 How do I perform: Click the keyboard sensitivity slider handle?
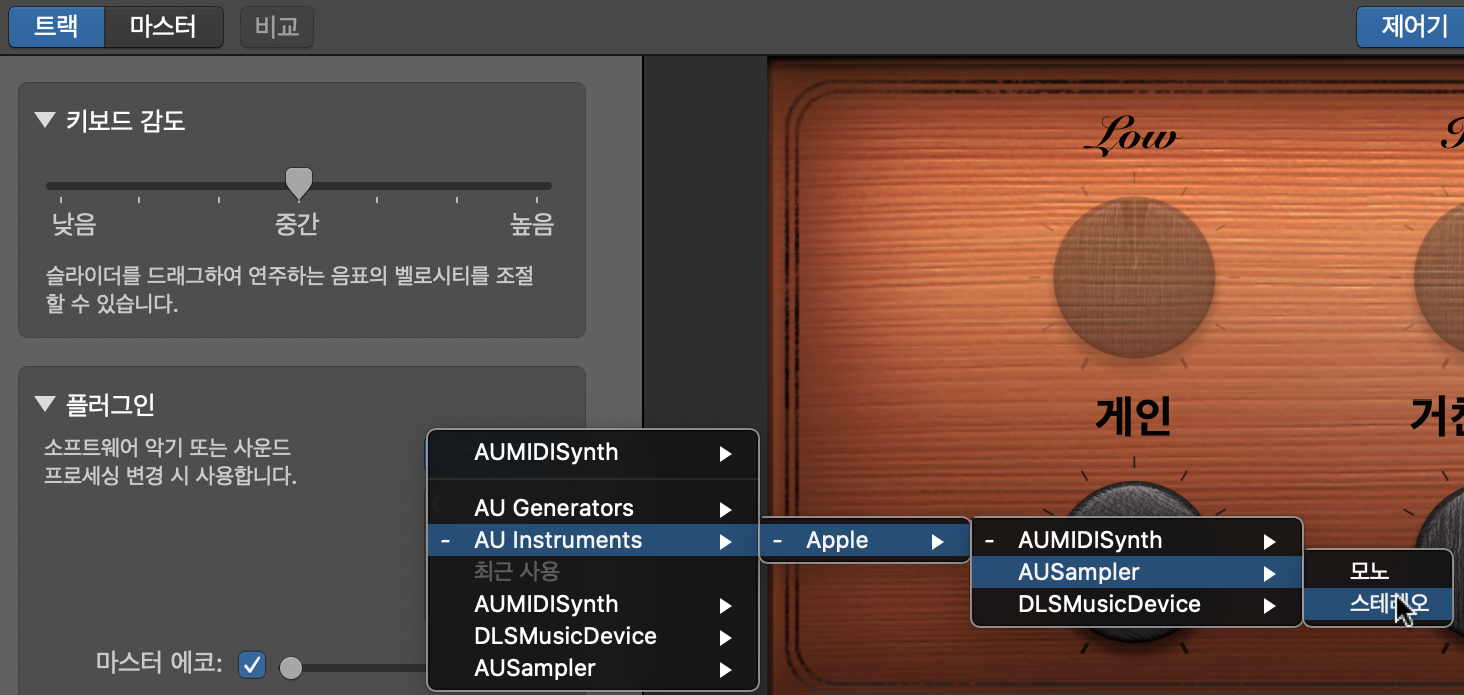299,182
